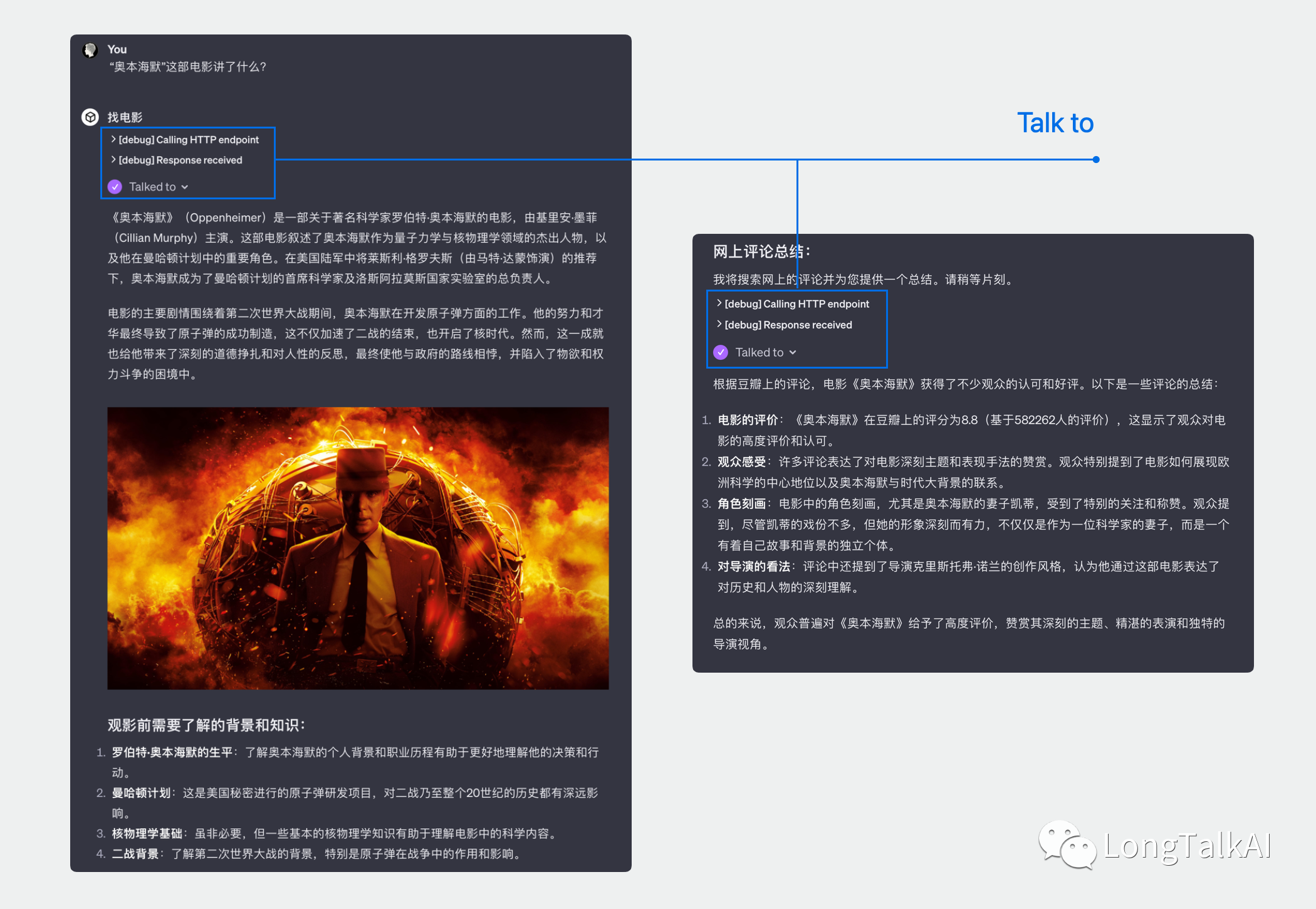
Task: Click the closing paragraph starting 总的来说
Action: [969, 634]
